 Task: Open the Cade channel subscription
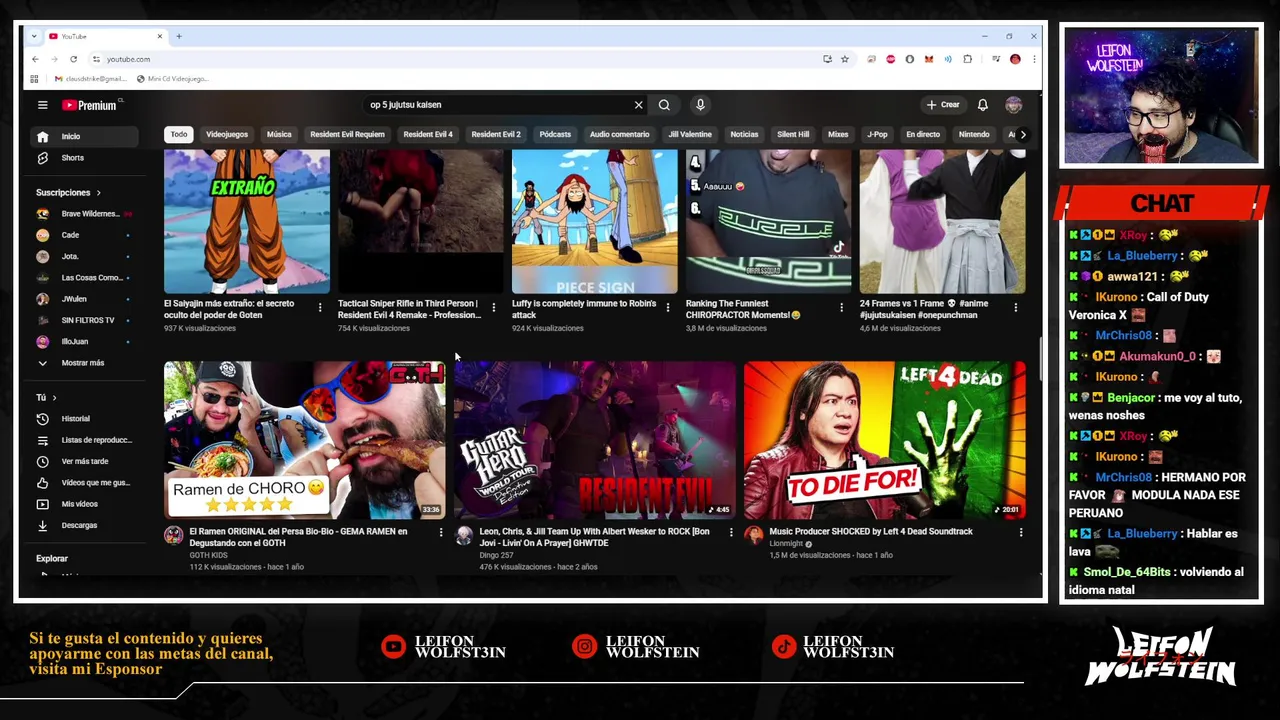click(84, 235)
